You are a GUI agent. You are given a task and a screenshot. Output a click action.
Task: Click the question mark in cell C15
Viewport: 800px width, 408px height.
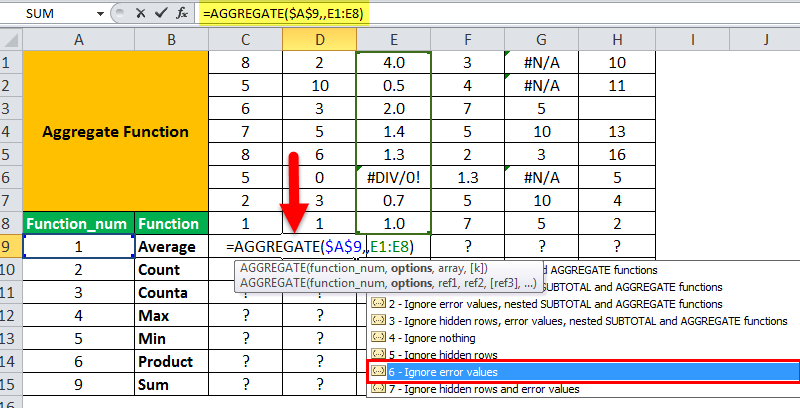245,384
